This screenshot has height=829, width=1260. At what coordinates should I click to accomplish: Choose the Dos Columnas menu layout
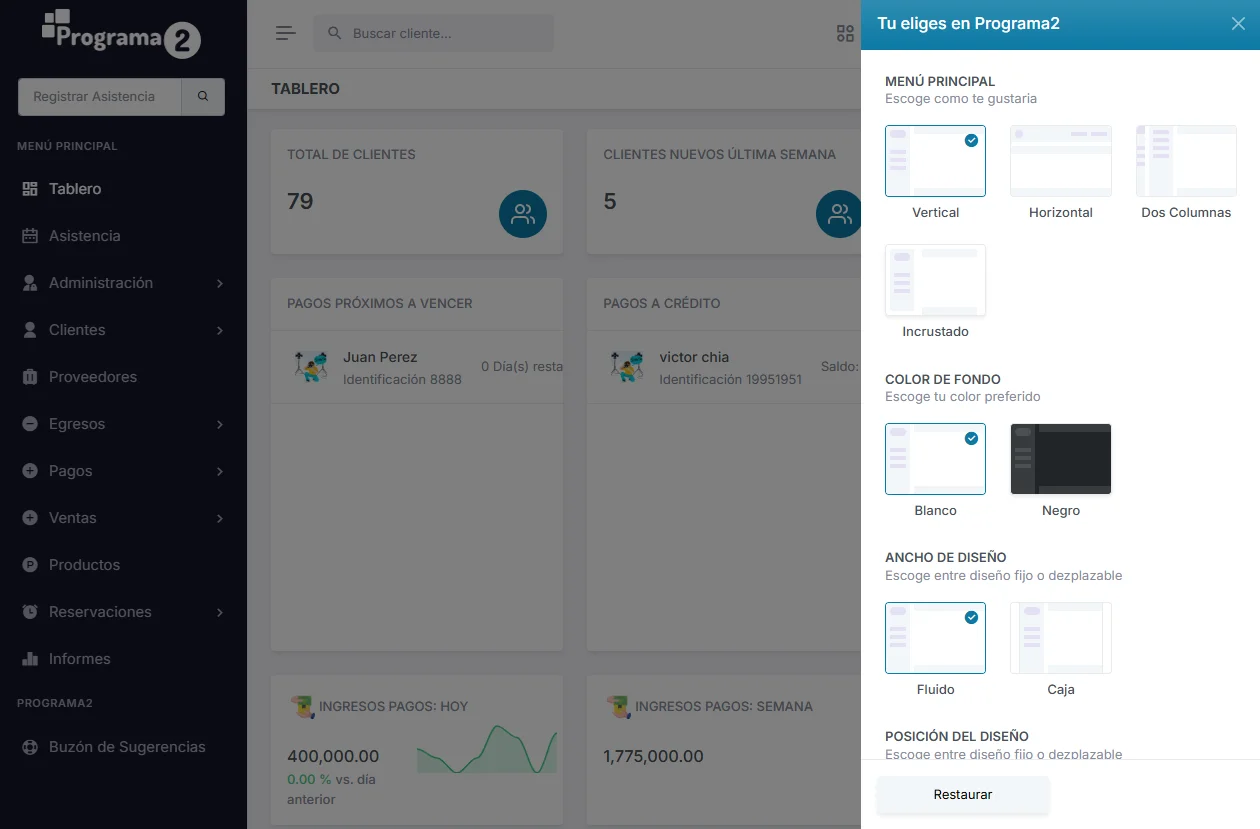click(1186, 161)
